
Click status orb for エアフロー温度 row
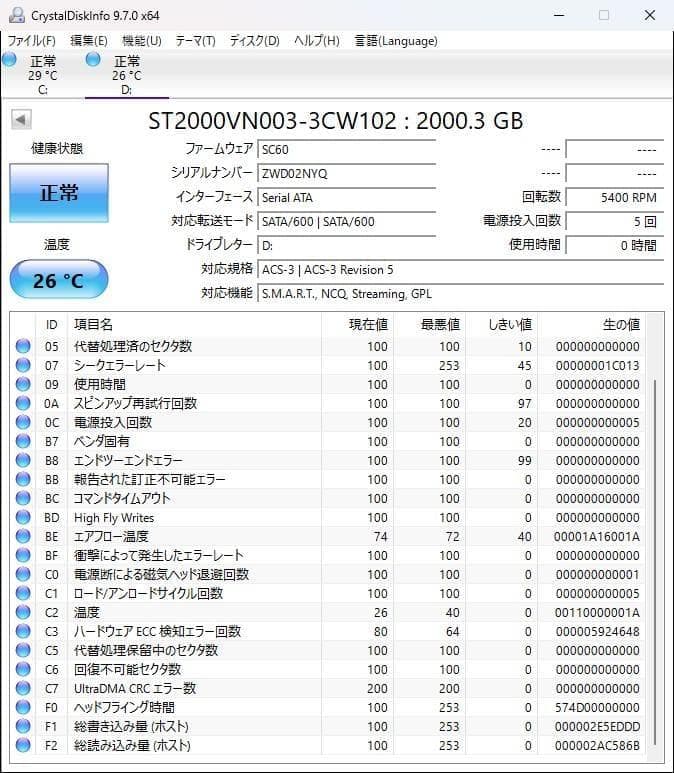[23, 536]
